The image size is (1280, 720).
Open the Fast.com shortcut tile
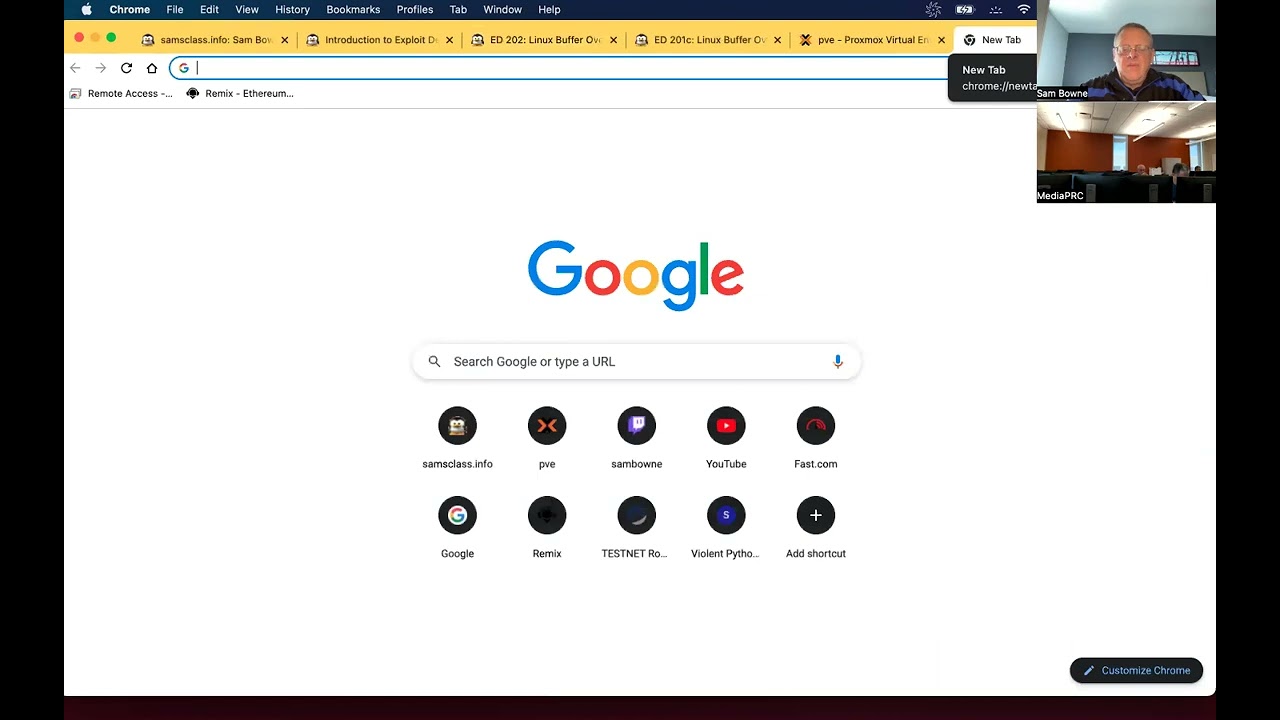click(816, 438)
